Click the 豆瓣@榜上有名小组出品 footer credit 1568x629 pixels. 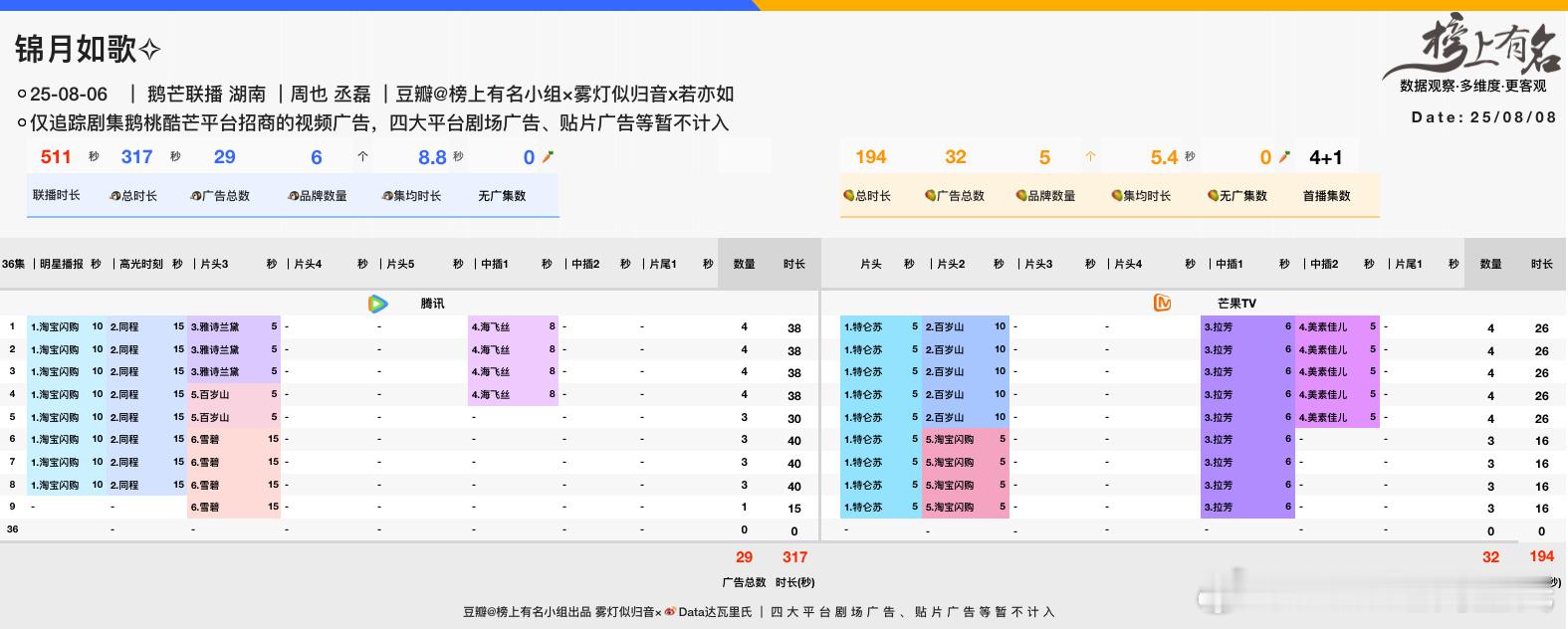(x=528, y=612)
